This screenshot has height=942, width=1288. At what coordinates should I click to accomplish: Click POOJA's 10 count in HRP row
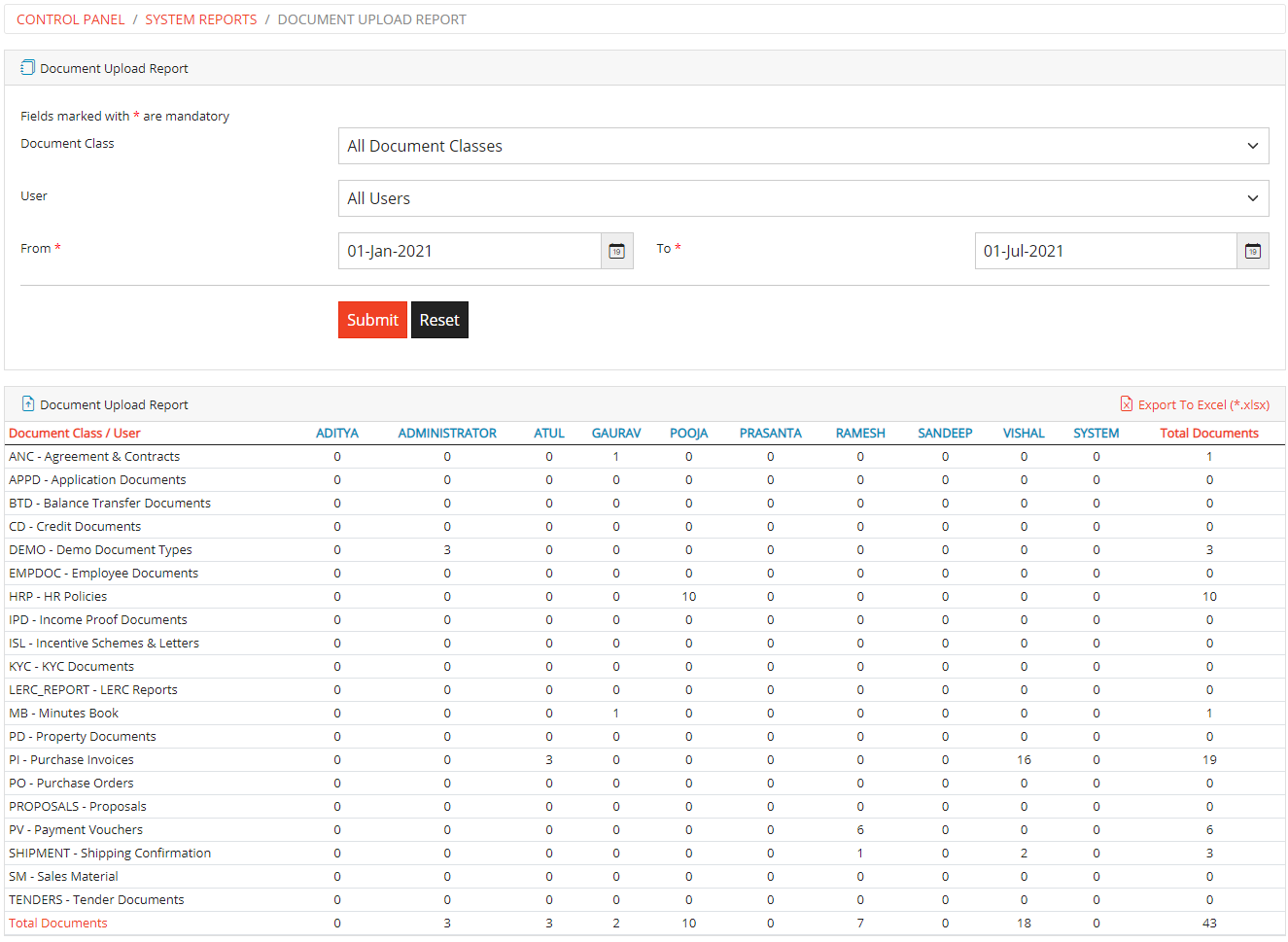[x=688, y=597]
